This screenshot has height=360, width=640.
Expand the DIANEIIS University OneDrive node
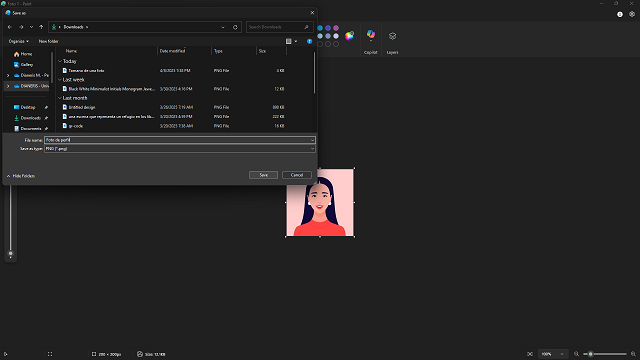pyautogui.click(x=8, y=86)
